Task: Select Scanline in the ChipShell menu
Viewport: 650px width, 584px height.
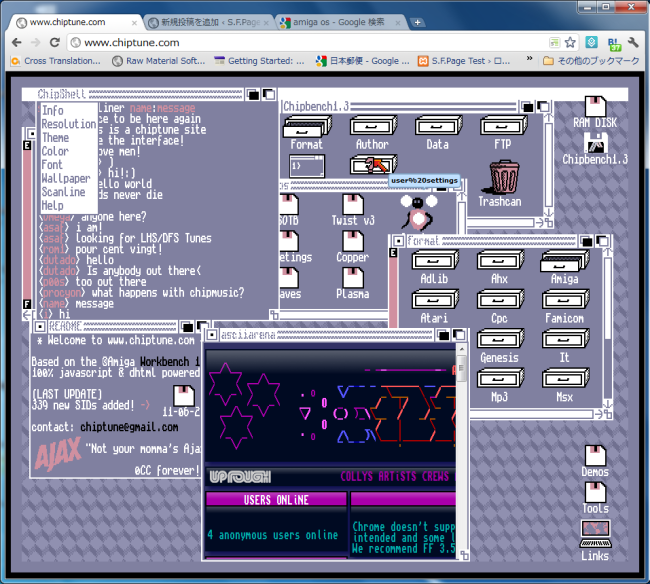Action: [63, 192]
